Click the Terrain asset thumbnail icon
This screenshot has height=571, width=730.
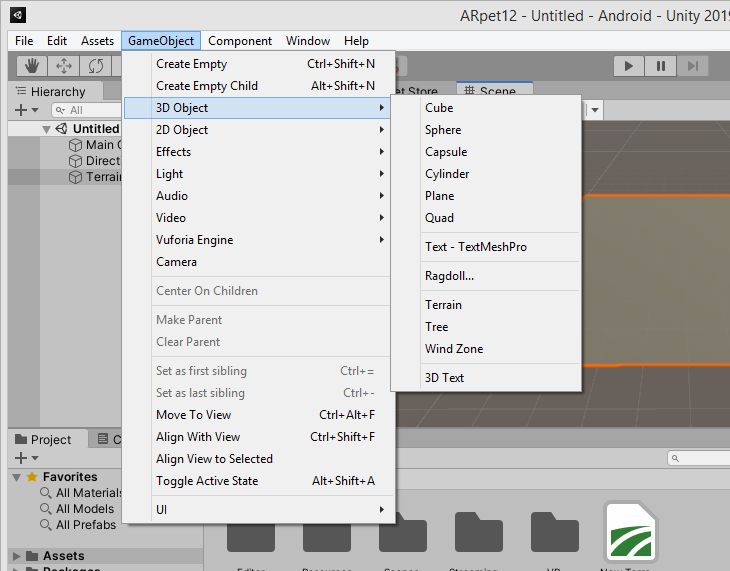[630, 532]
